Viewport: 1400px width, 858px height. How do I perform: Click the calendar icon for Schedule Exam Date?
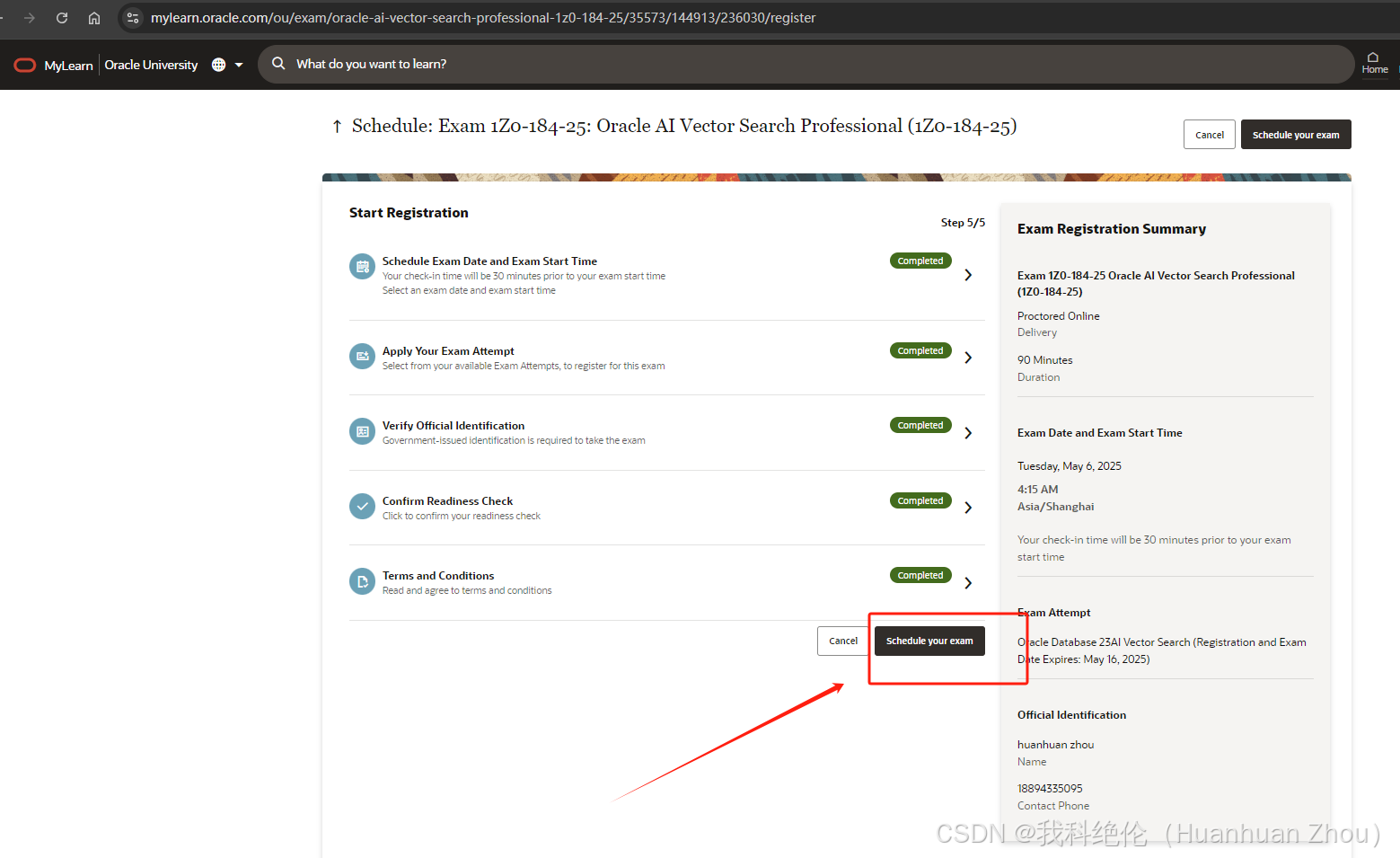click(362, 267)
